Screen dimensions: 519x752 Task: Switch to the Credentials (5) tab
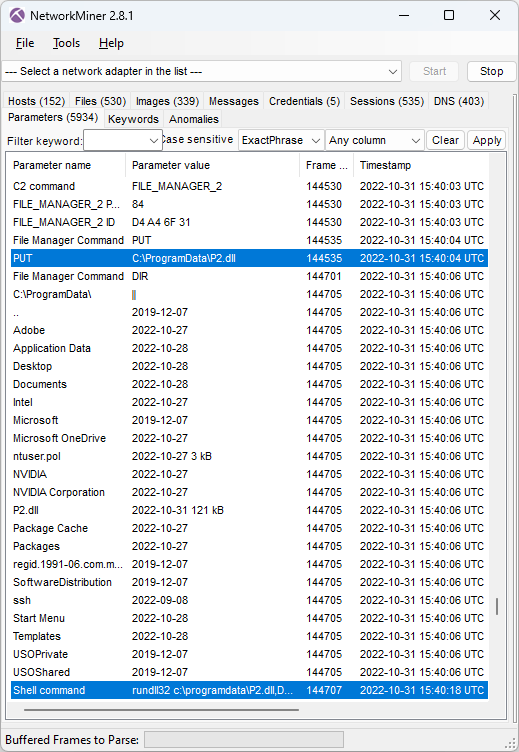(304, 101)
